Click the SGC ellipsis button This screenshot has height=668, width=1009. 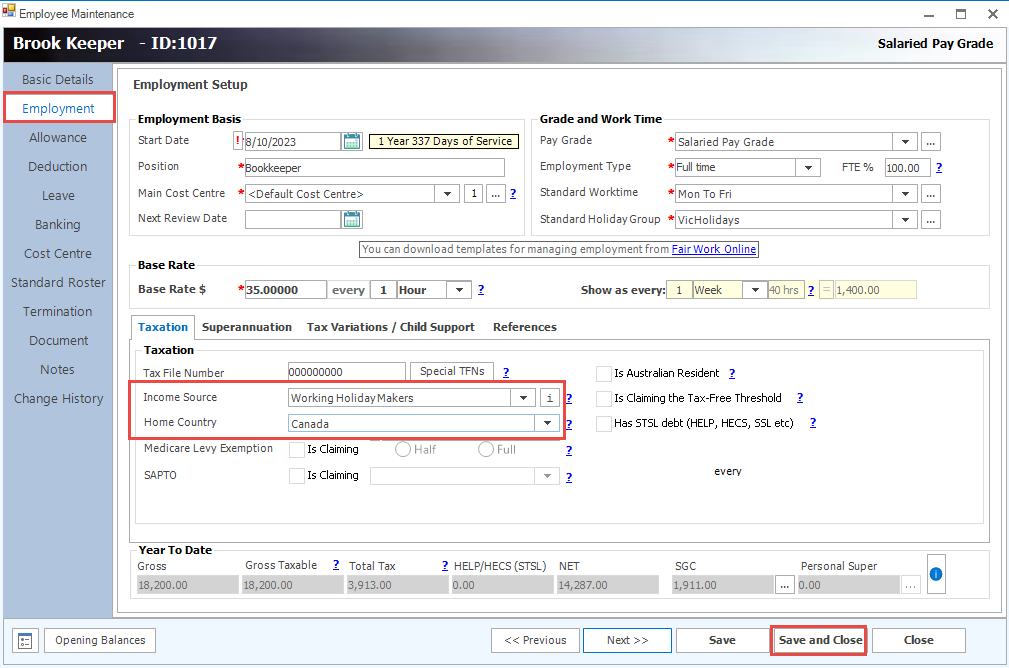(784, 585)
